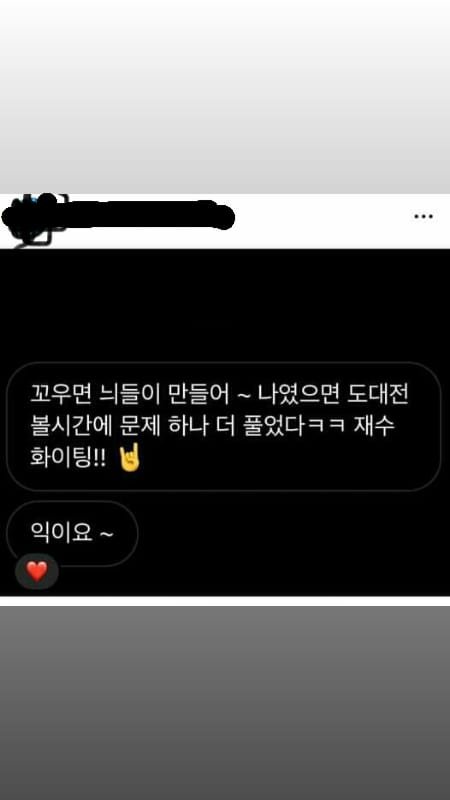Click the 재수 text in the message
Viewport: 450px width, 800px height.
tap(375, 426)
